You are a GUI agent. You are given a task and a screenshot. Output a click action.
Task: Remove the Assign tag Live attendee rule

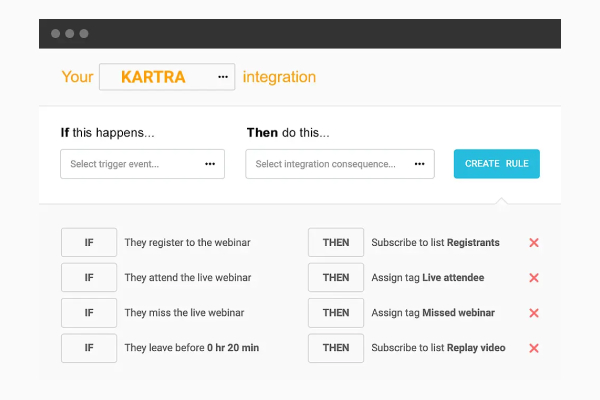point(534,278)
